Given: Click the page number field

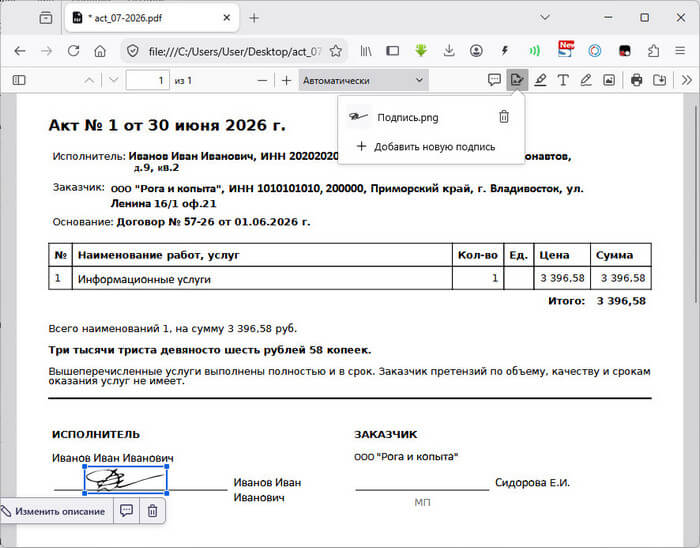Looking at the screenshot, I should [x=147, y=80].
